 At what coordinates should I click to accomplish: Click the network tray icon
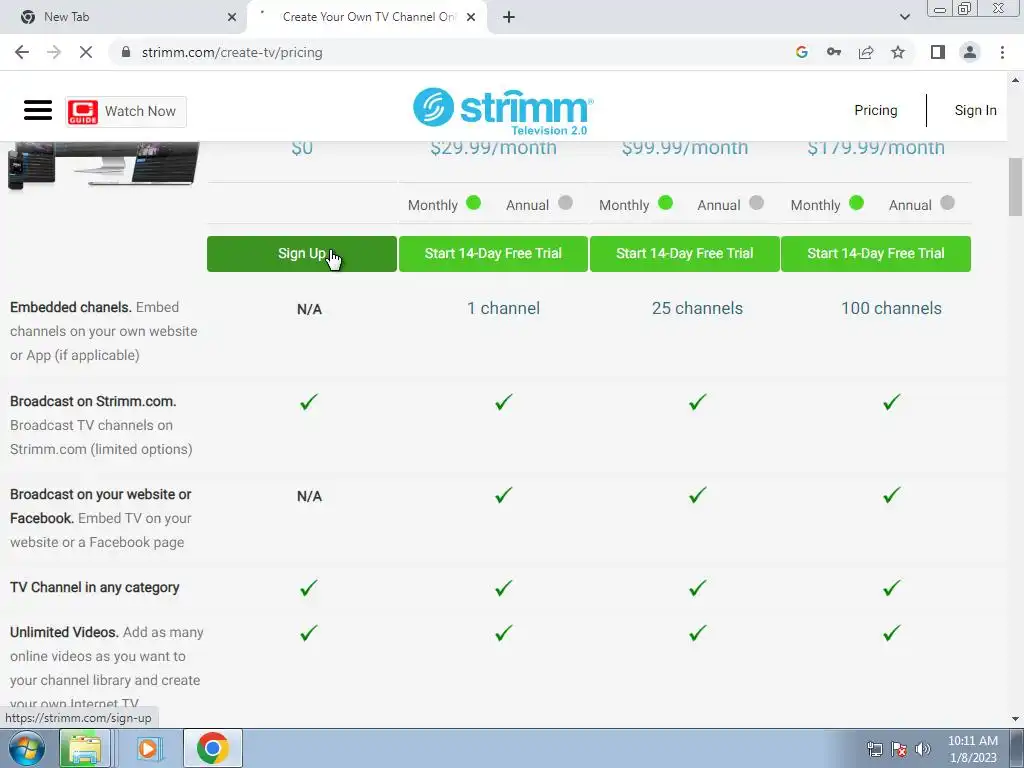pos(874,749)
